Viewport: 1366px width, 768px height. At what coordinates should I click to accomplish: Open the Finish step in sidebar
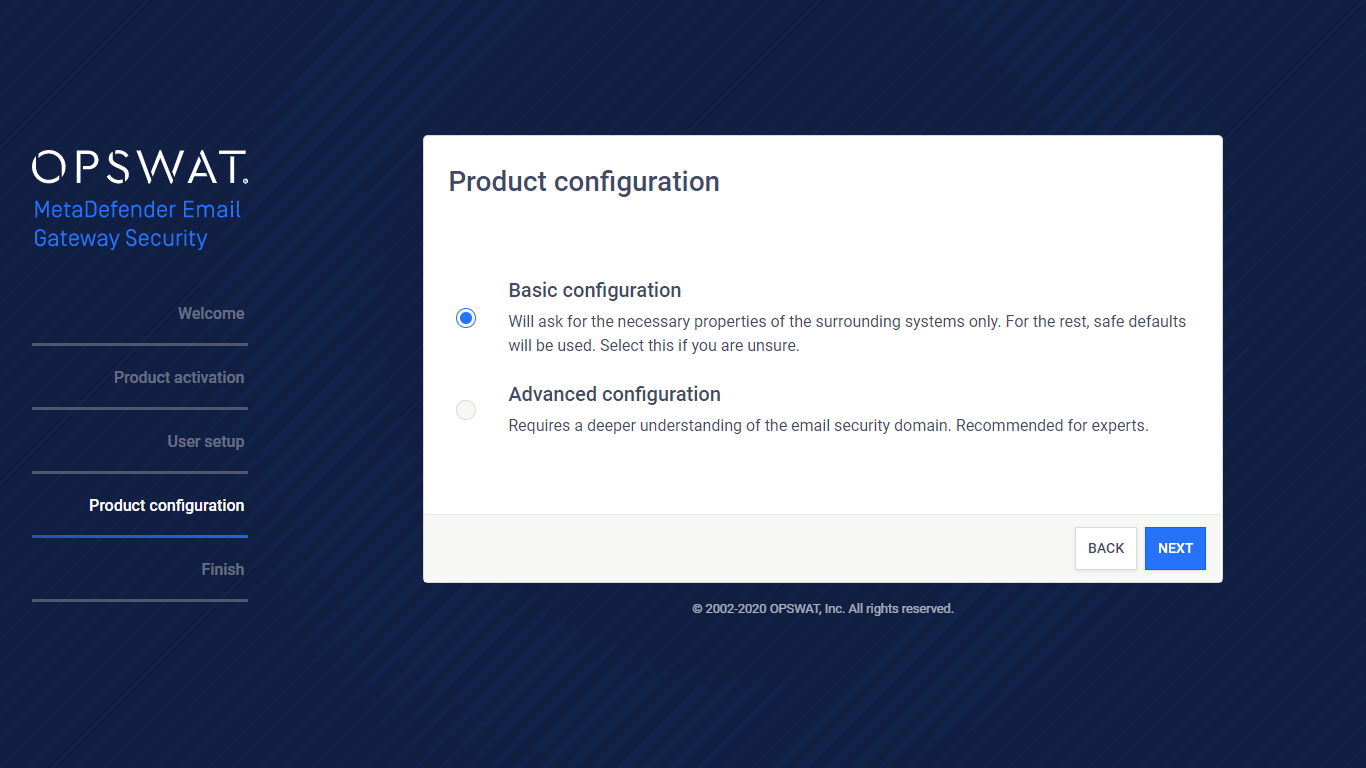click(x=223, y=569)
